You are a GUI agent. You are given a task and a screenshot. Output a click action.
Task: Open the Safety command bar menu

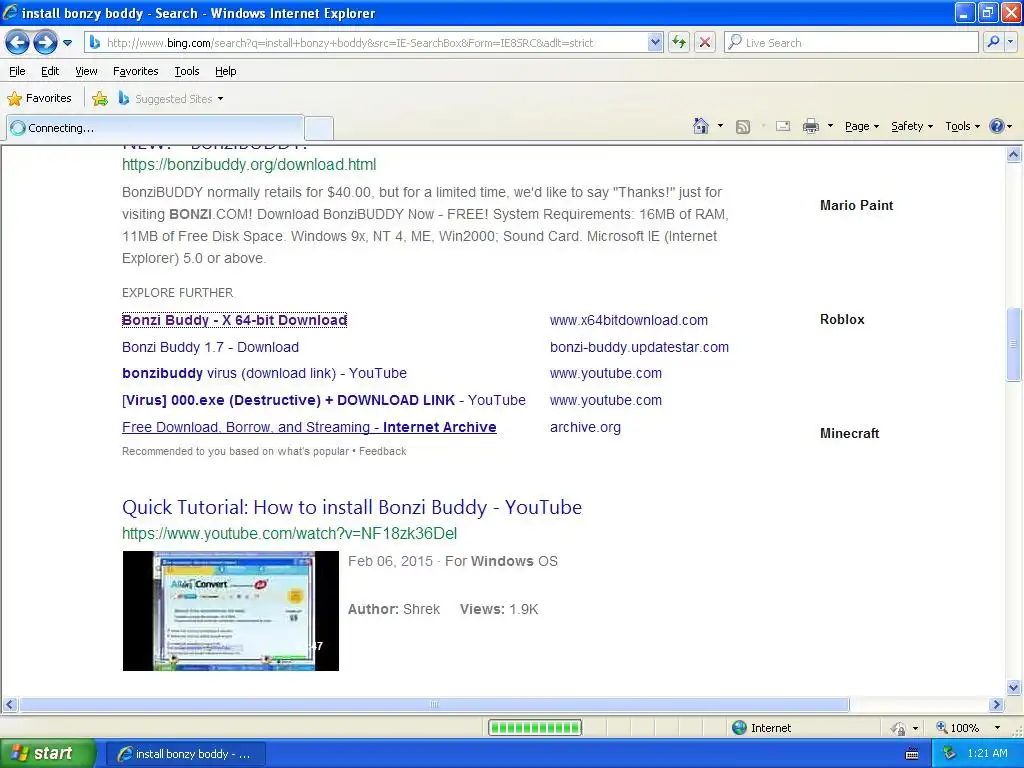click(912, 127)
